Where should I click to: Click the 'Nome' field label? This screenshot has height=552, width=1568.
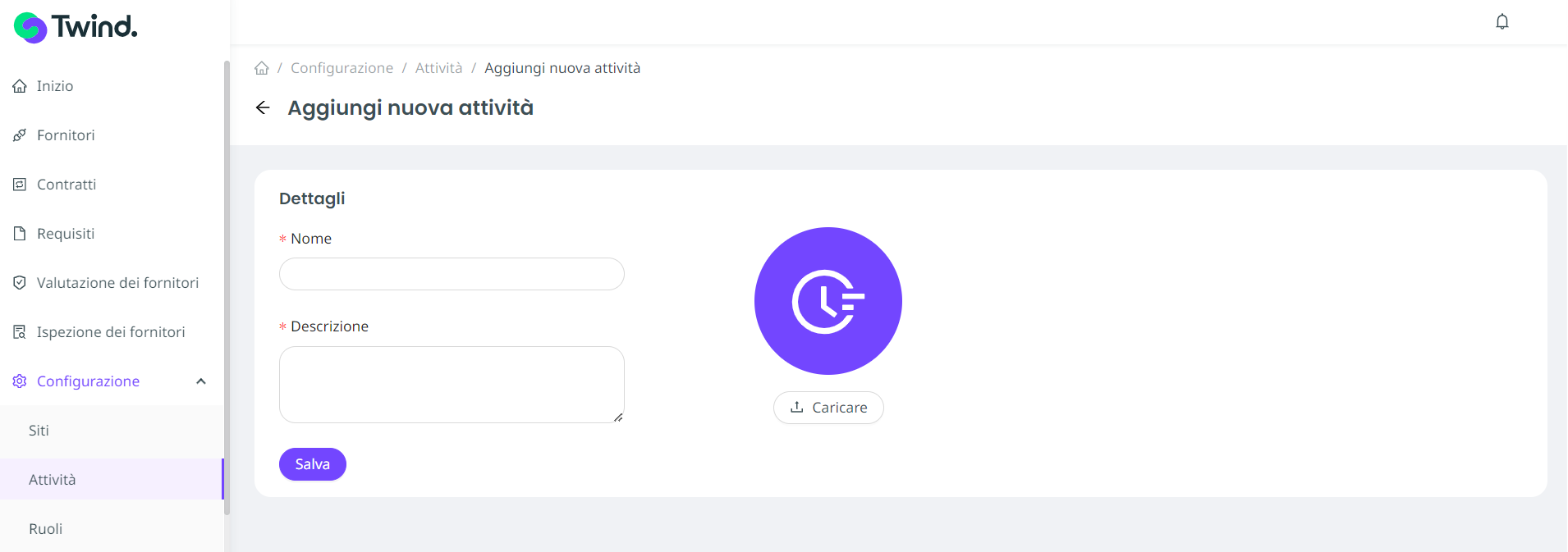311,239
